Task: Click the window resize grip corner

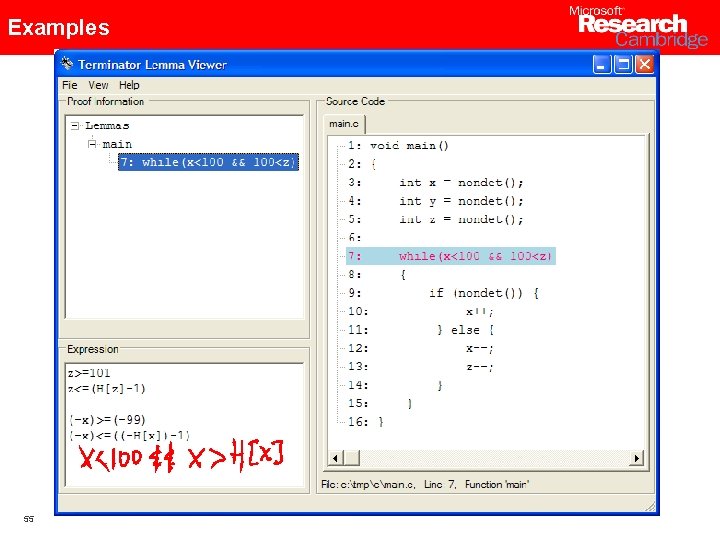Action: [x=650, y=506]
